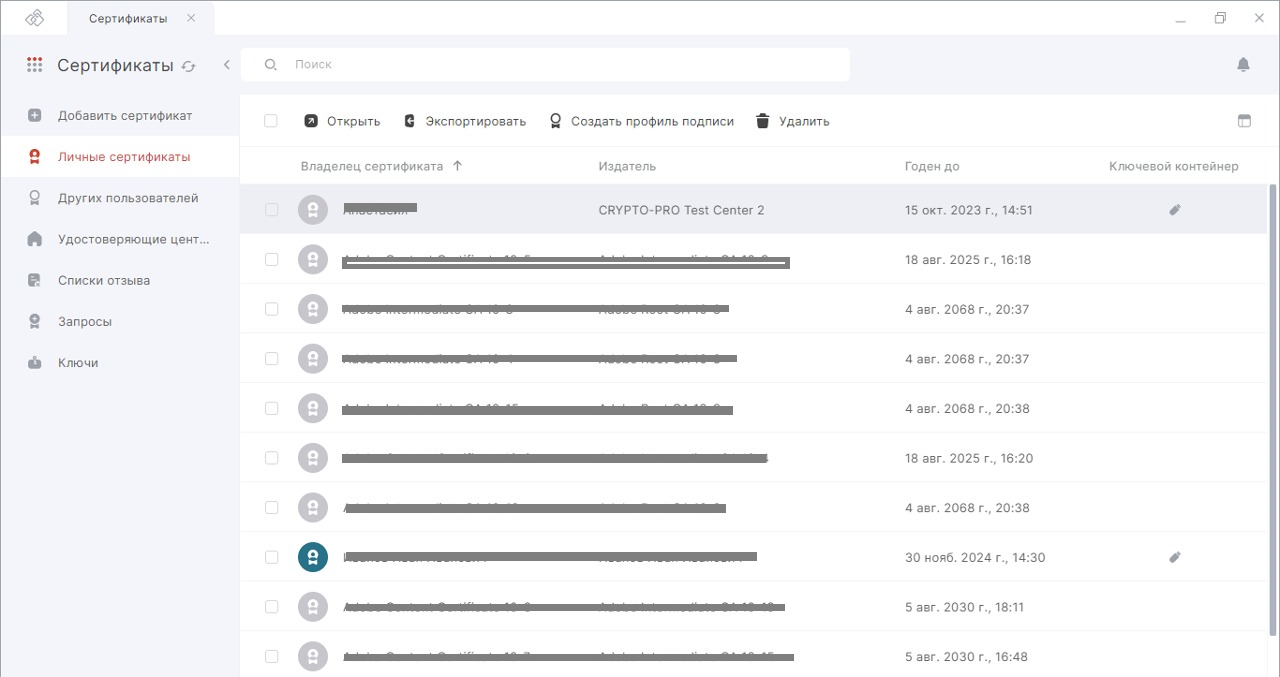This screenshot has width=1280, height=677.
Task: Click the vertical scrollbar of the list
Action: coord(1273,410)
